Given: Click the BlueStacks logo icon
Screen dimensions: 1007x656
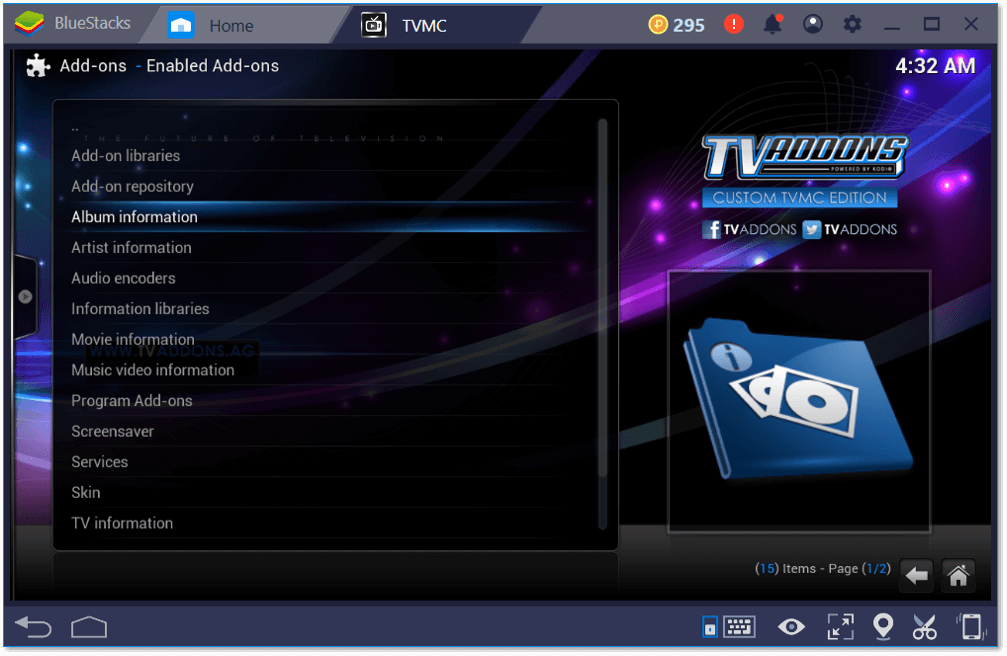Looking at the screenshot, I should click(29, 24).
